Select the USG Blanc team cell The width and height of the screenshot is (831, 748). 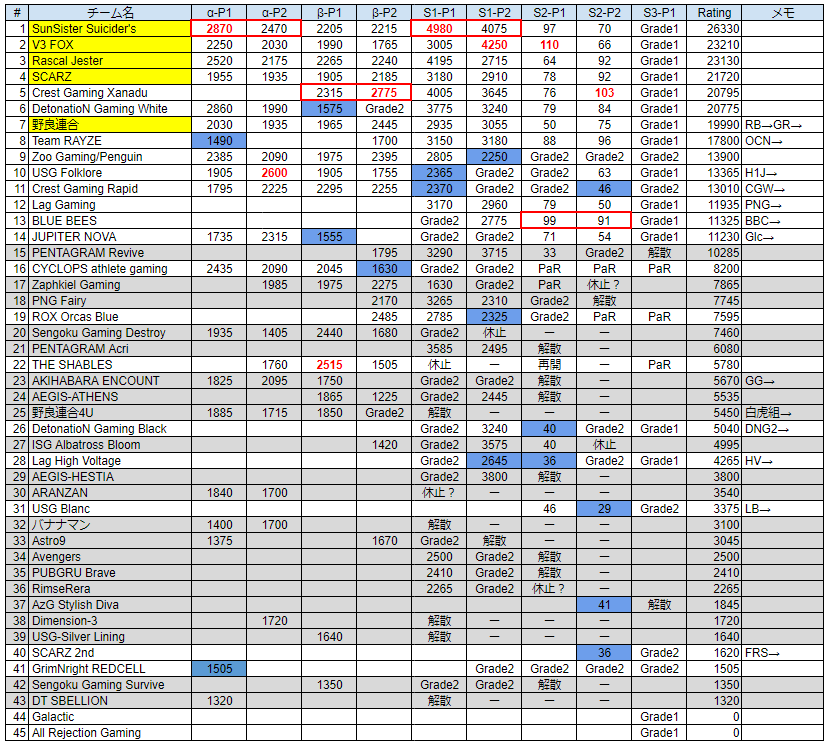pyautogui.click(x=110, y=508)
